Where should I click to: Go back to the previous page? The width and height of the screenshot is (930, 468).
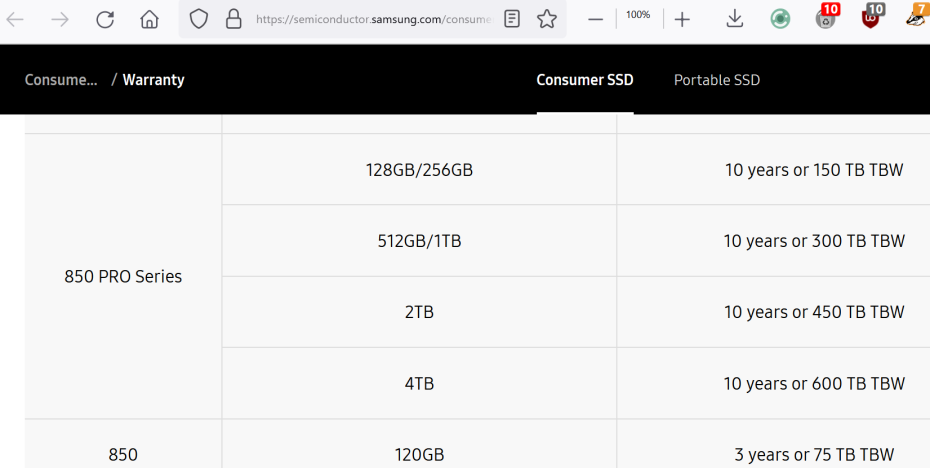click(x=16, y=19)
